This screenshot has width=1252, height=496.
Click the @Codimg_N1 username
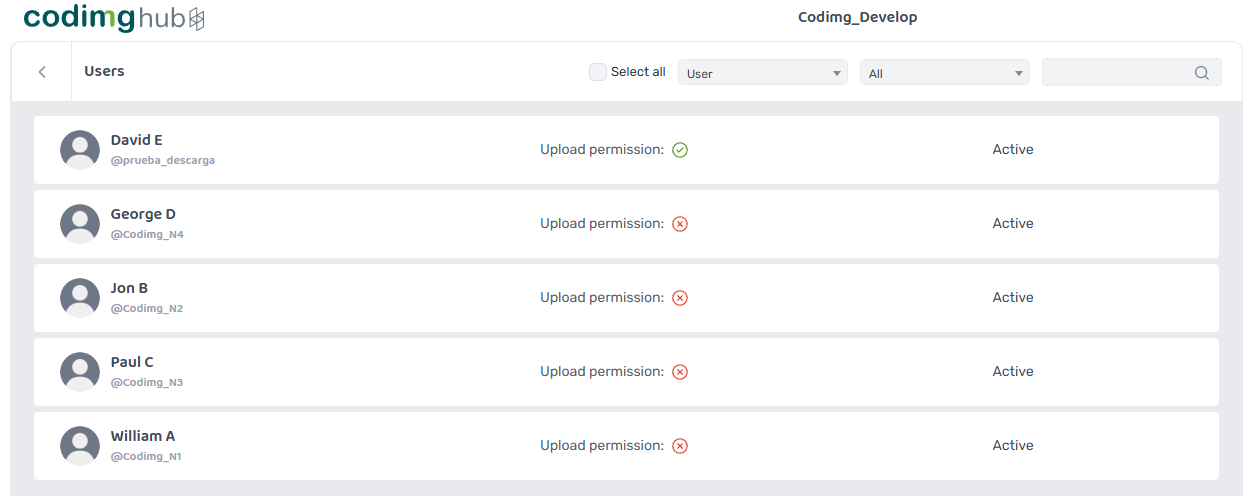pyautogui.click(x=146, y=456)
